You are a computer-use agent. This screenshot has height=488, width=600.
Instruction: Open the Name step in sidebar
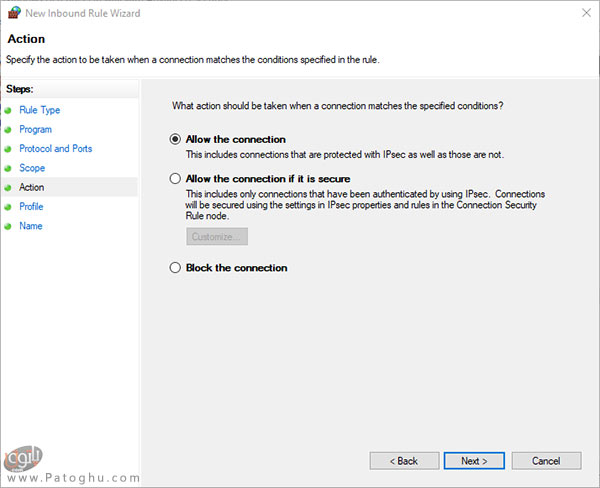coord(30,226)
